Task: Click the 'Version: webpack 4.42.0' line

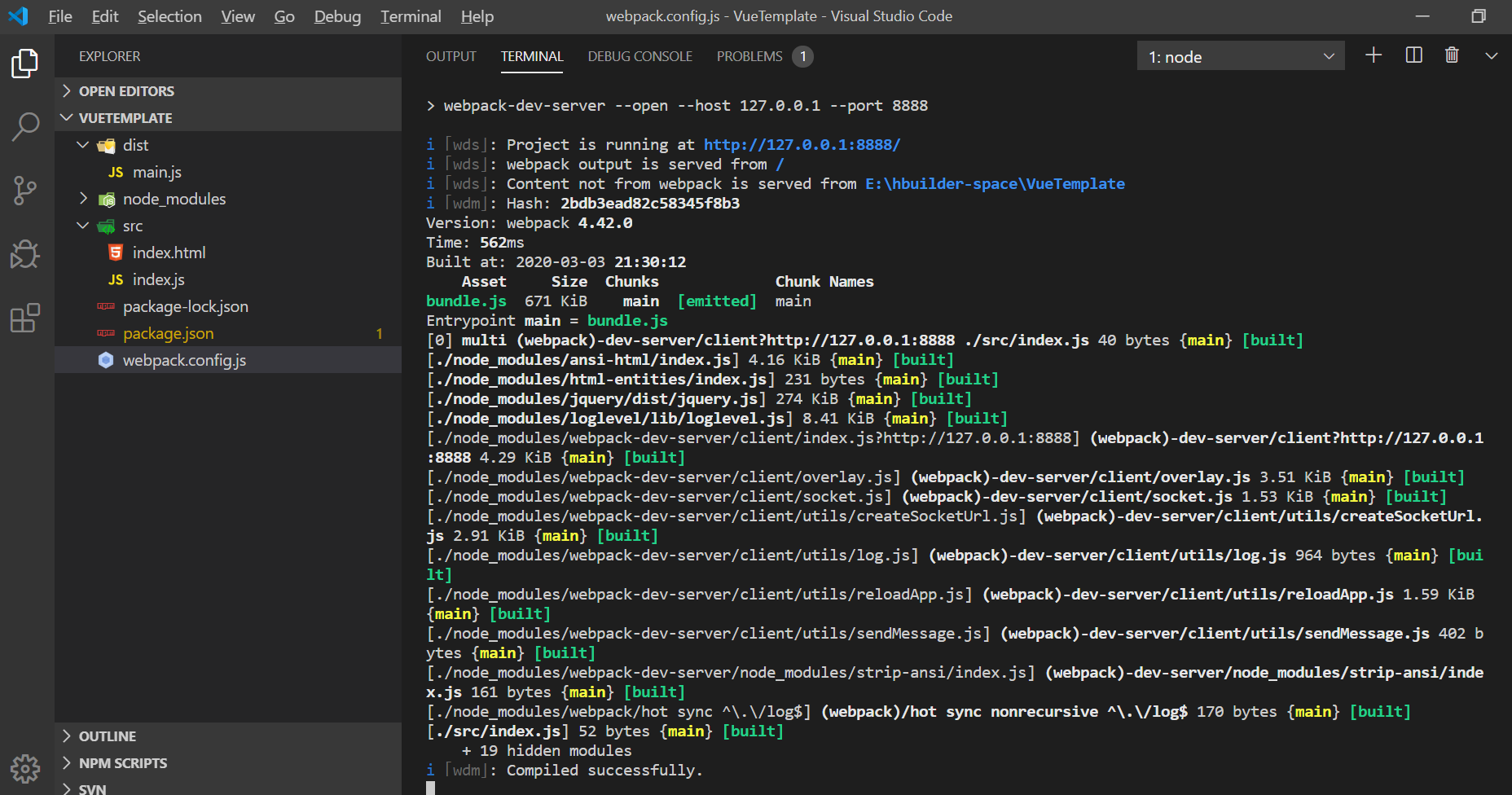Action: 529,222
